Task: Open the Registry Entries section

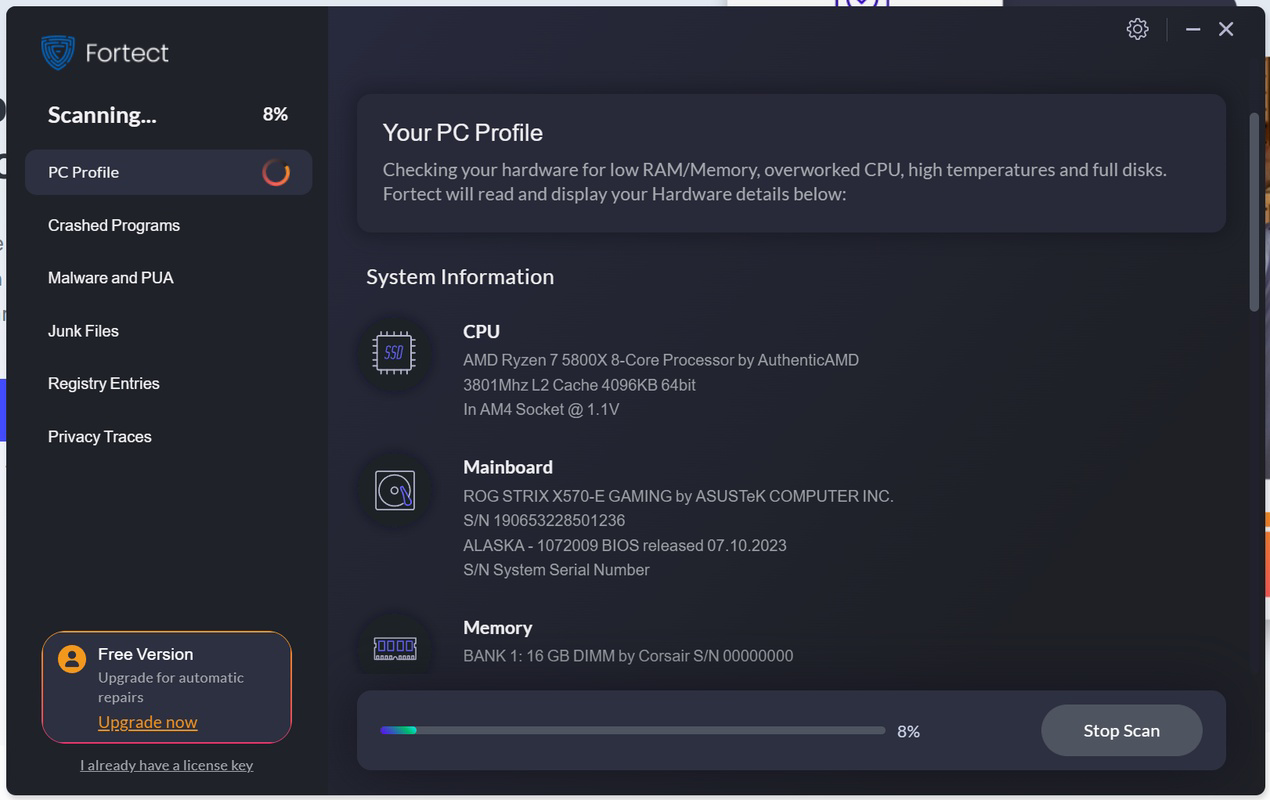Action: click(x=104, y=383)
